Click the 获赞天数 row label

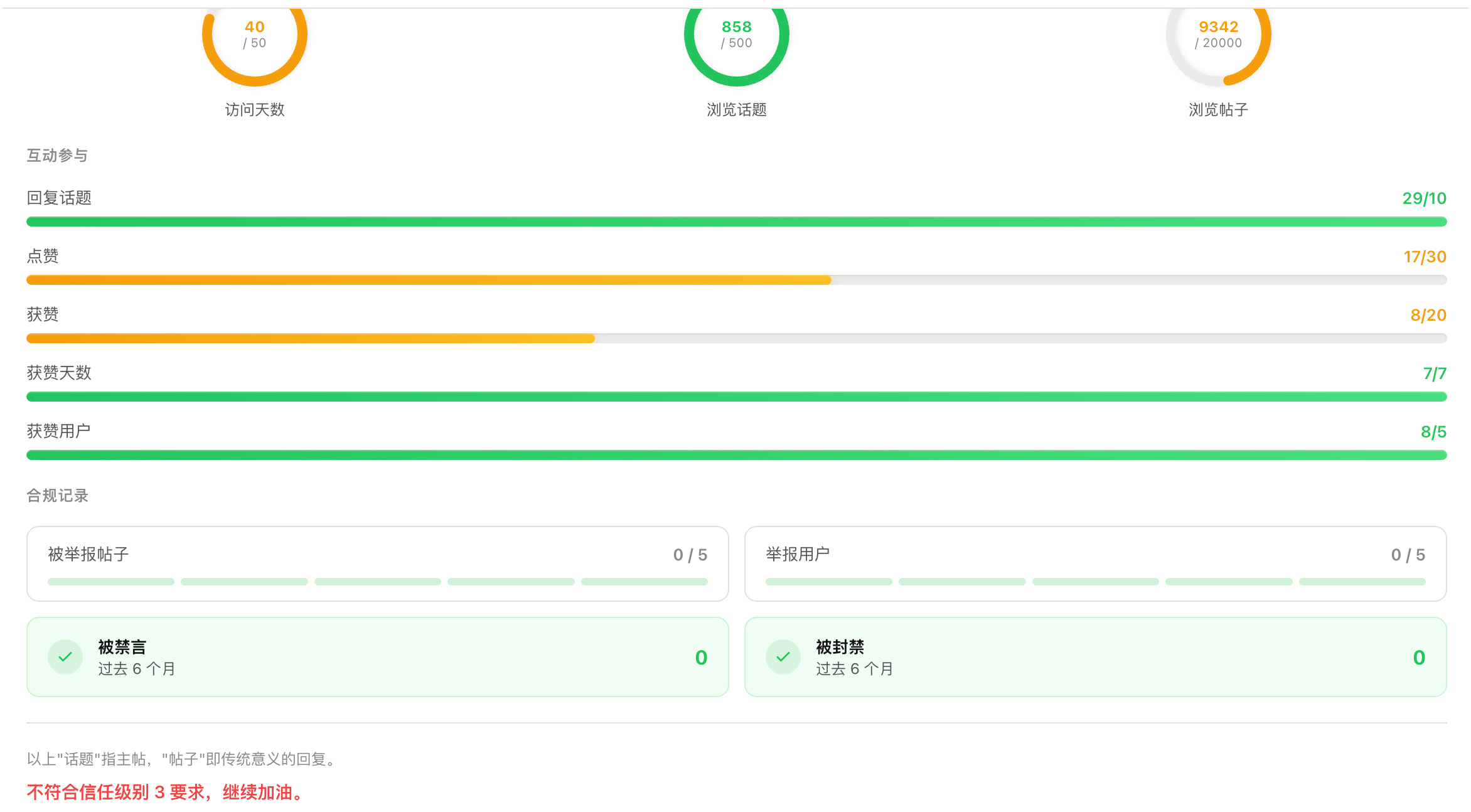tap(59, 373)
